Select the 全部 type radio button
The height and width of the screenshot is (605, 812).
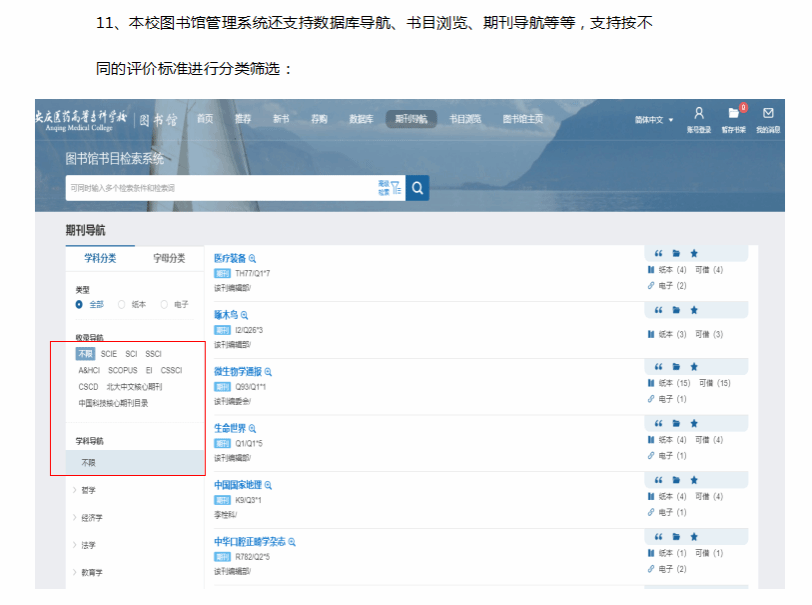click(x=80, y=304)
